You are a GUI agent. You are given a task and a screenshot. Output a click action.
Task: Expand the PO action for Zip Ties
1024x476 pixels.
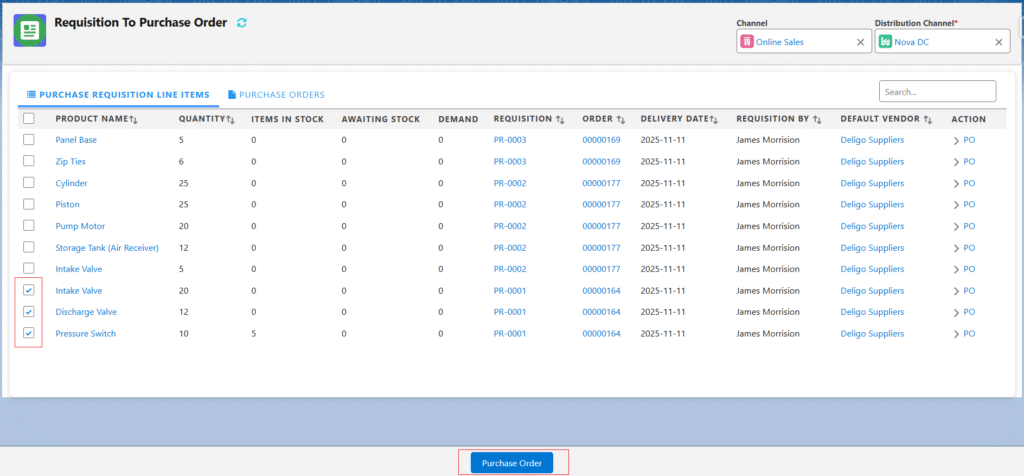coord(963,162)
